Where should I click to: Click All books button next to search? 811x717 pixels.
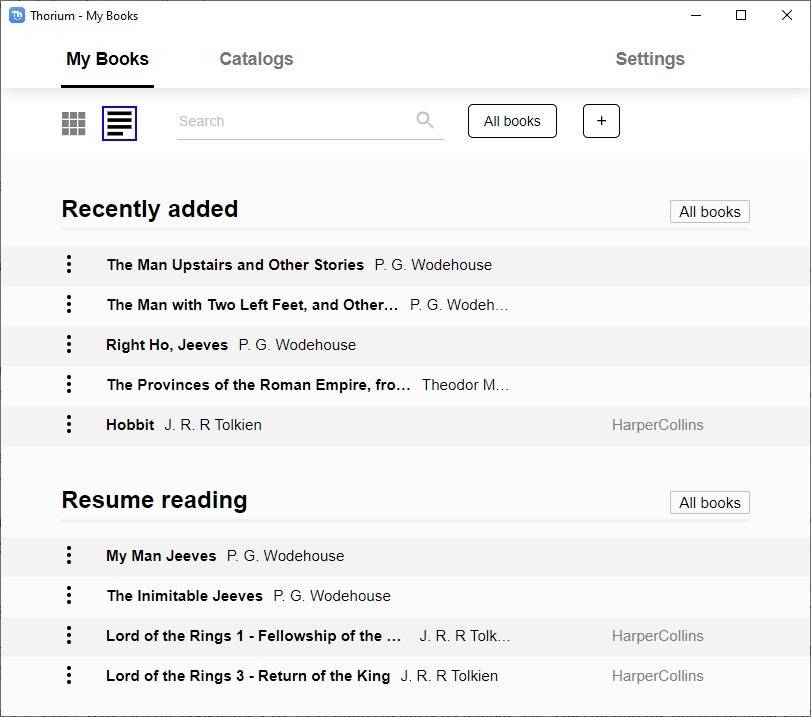coord(512,121)
